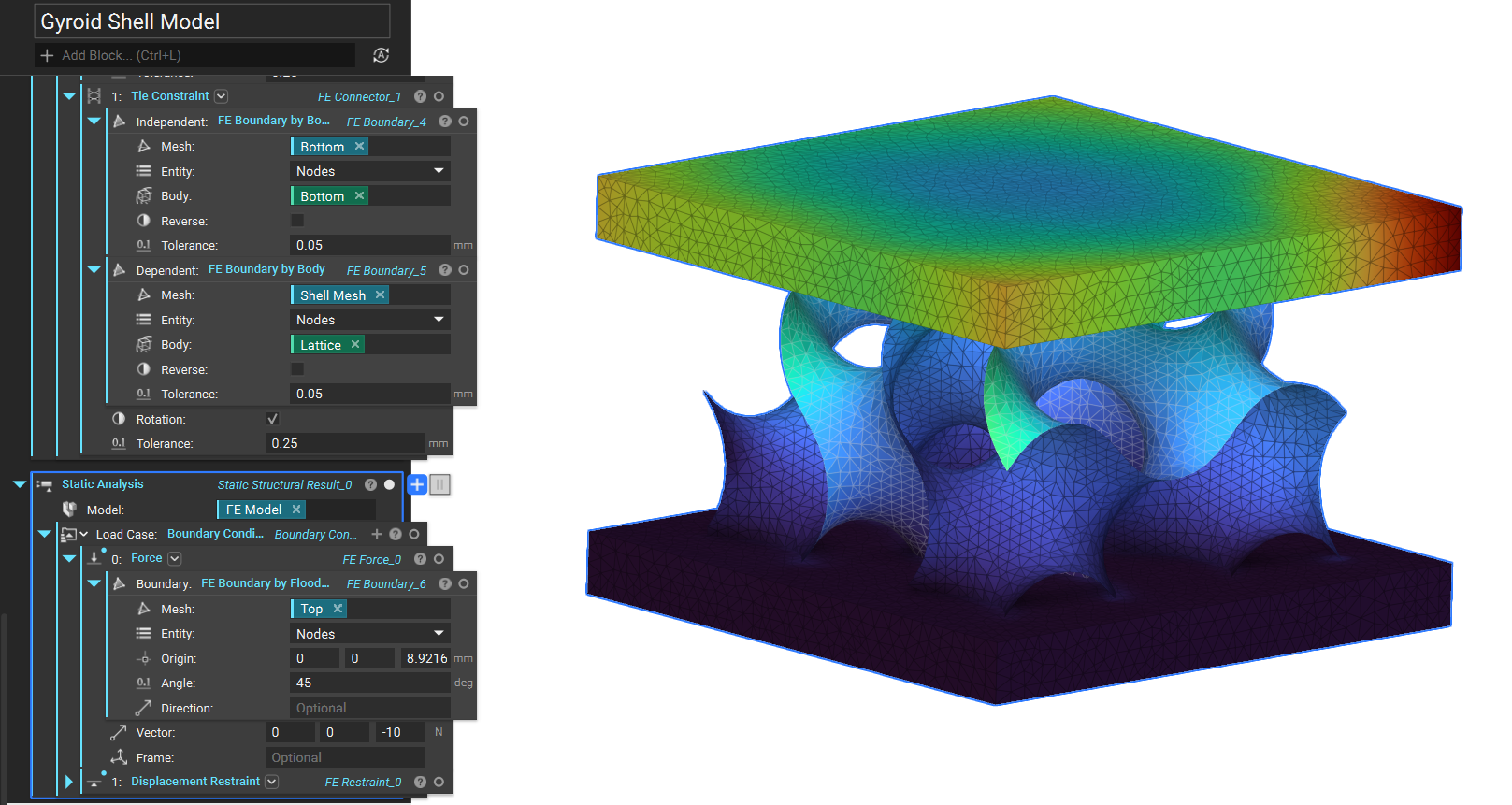Open help for the Tie Constraint block
1512x805 pixels.
[420, 96]
